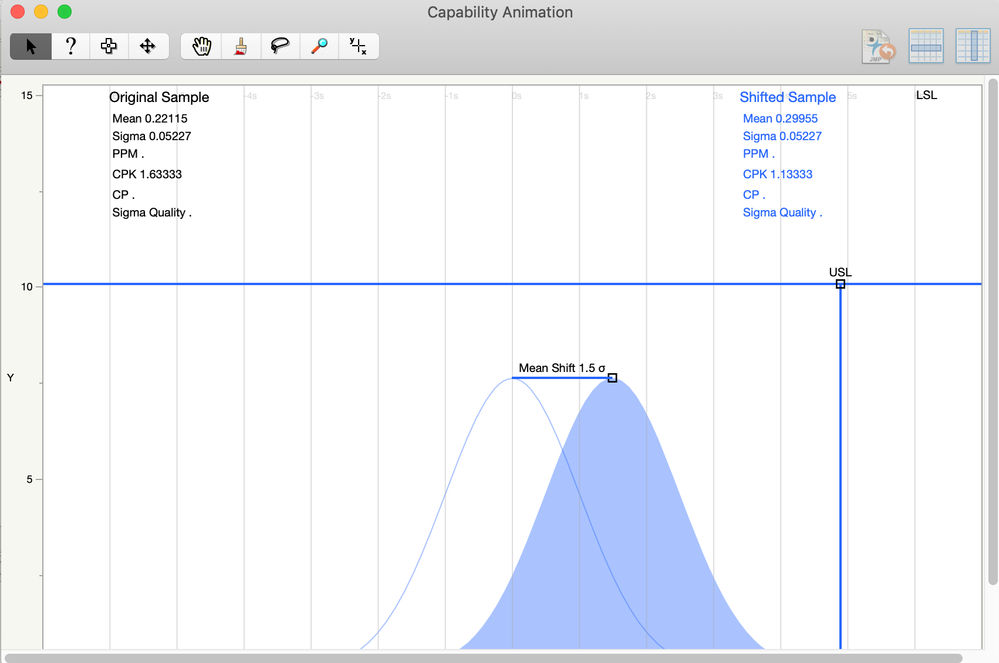Screen dimensions: 999x663
Task: Click the Y axis label
Action: pos(10,378)
